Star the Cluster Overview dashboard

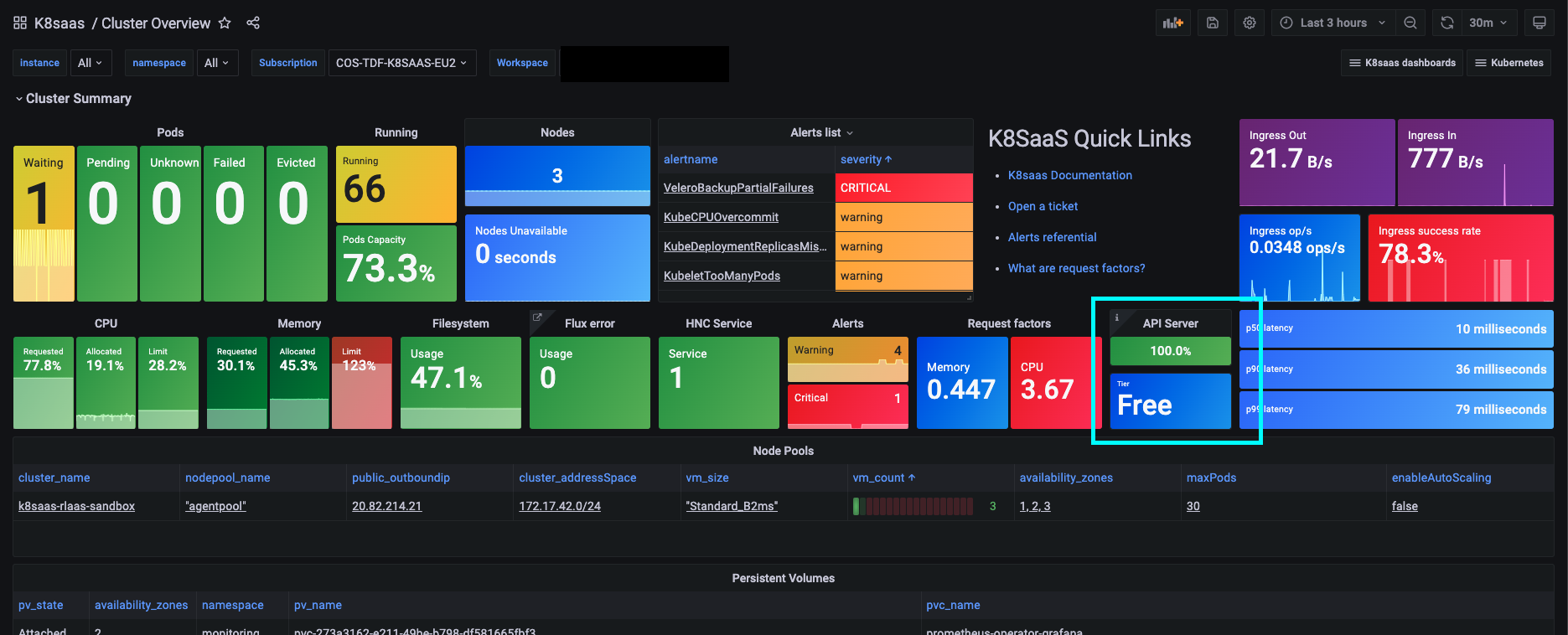point(225,23)
